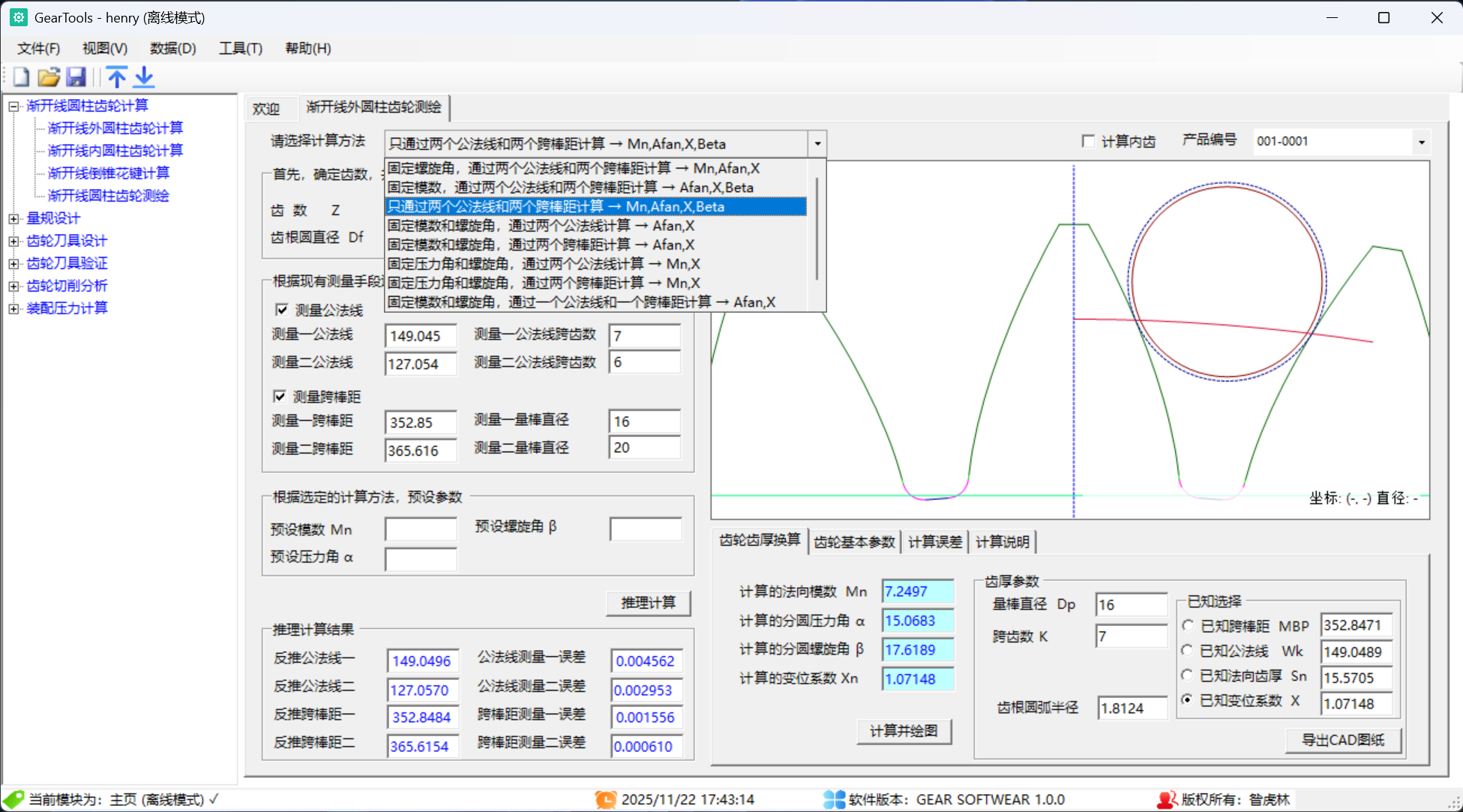Click the blue down-arrow download icon

(x=144, y=76)
